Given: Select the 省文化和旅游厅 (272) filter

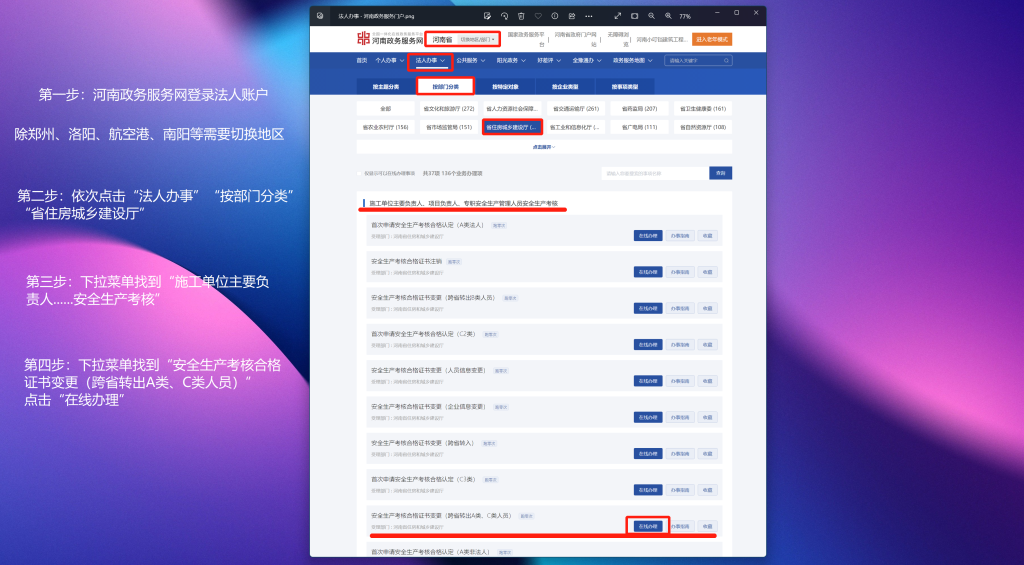Looking at the screenshot, I should coord(449,108).
